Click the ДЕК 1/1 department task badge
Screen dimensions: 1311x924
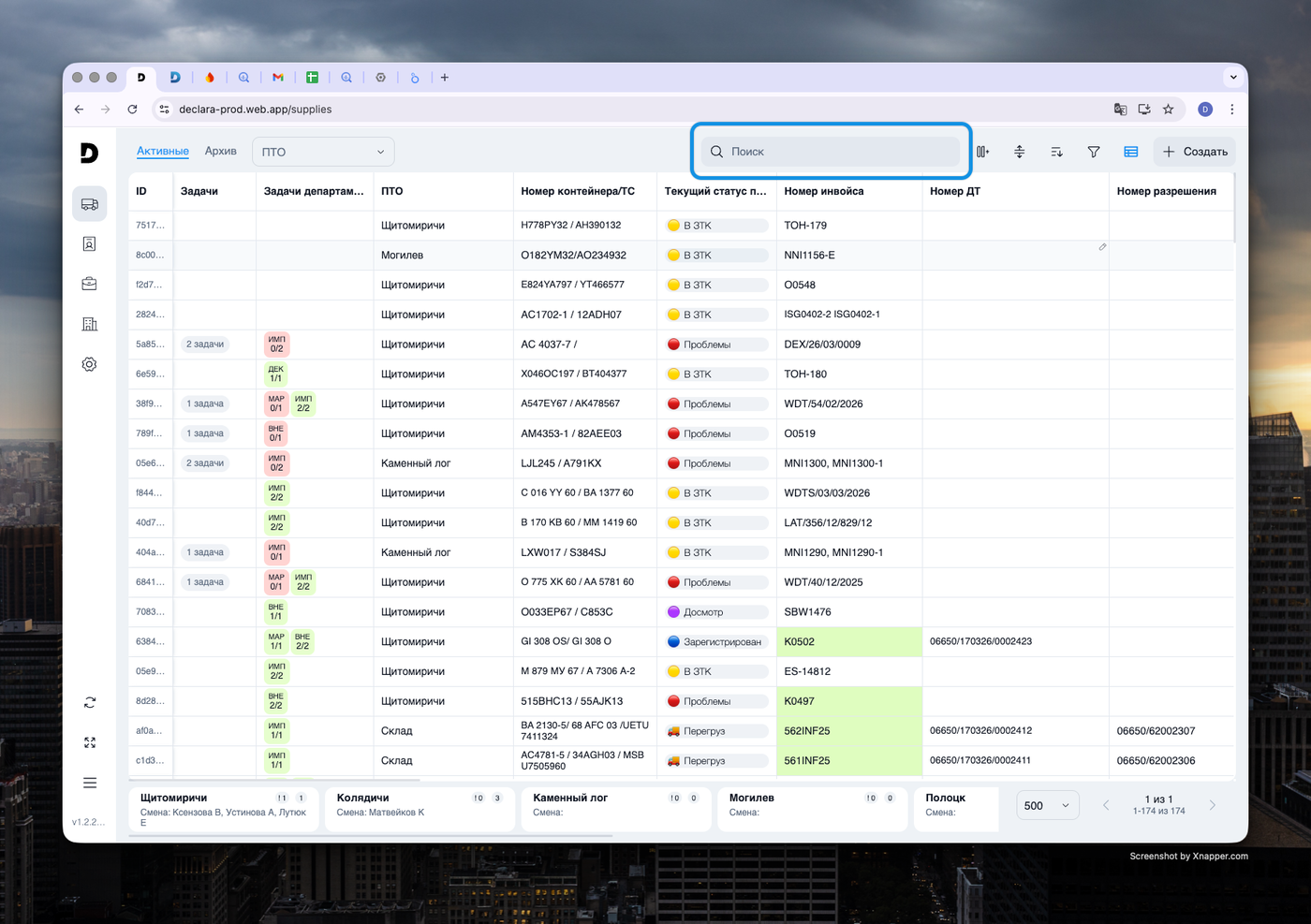click(x=276, y=374)
